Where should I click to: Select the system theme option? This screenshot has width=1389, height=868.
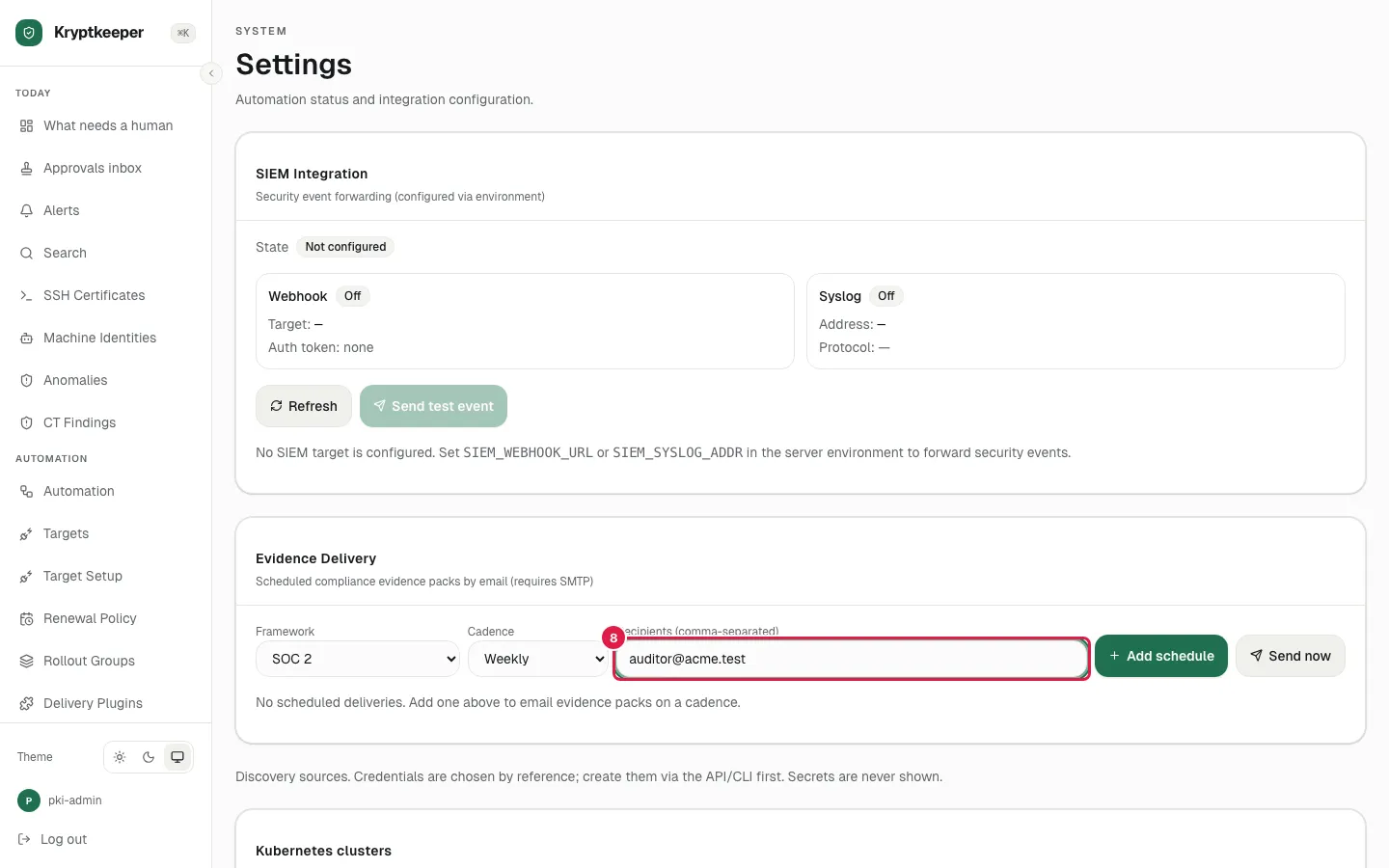(177, 757)
